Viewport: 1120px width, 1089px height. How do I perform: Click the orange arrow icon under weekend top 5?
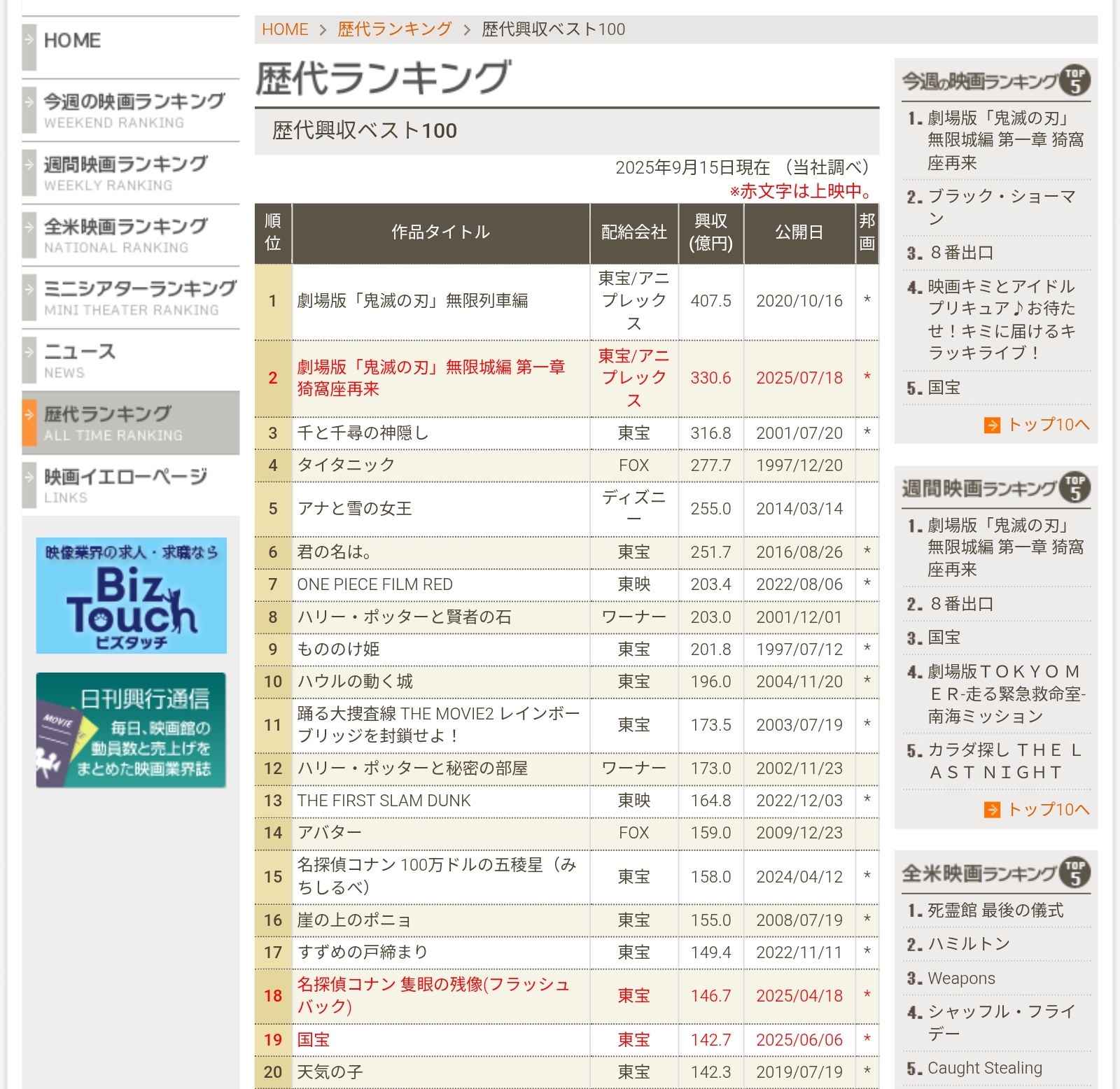coord(992,425)
